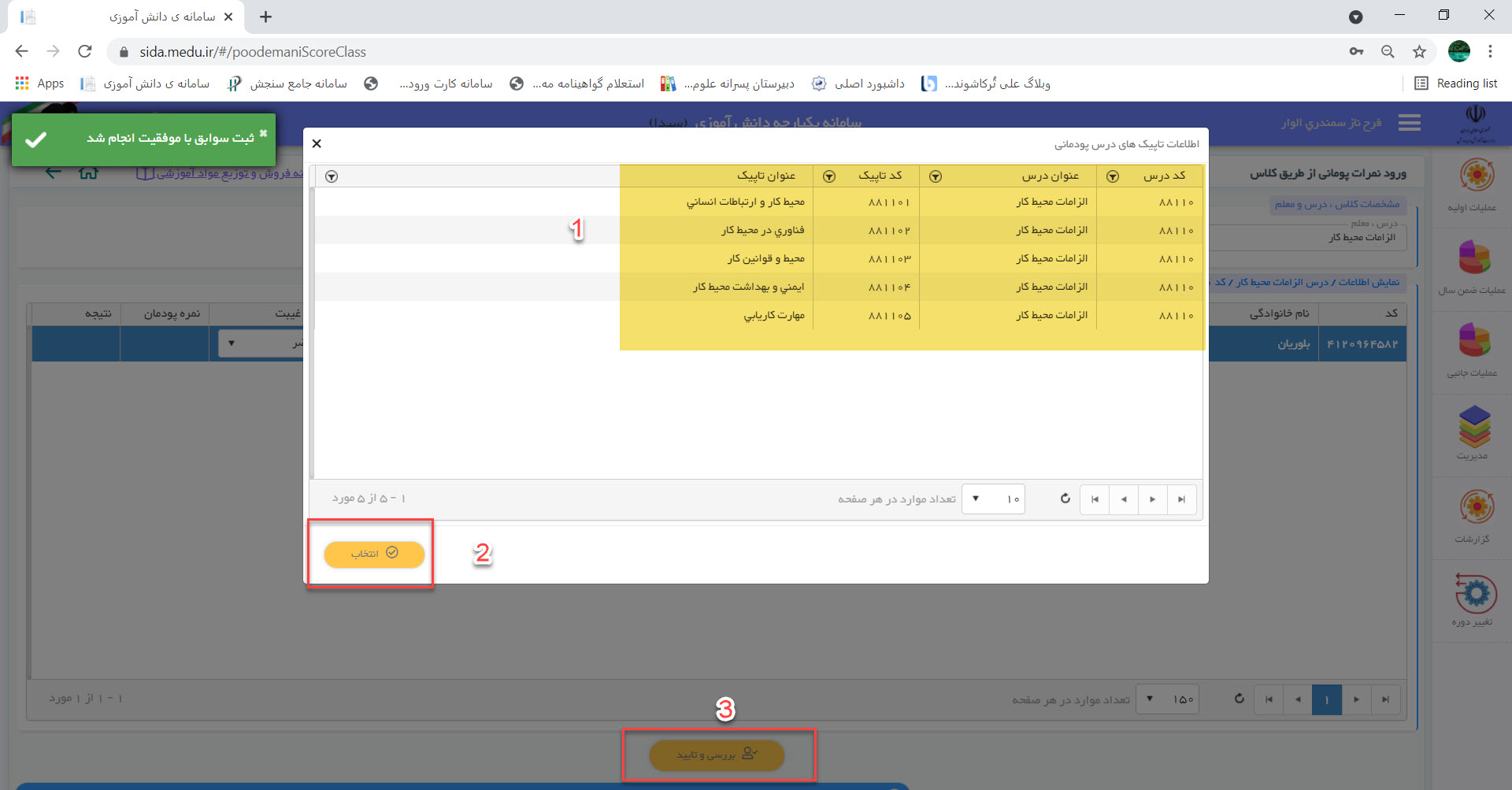The width and height of the screenshot is (1512, 790).
Task: Click the yellow انتخاب (Select) button
Action: coord(374,554)
